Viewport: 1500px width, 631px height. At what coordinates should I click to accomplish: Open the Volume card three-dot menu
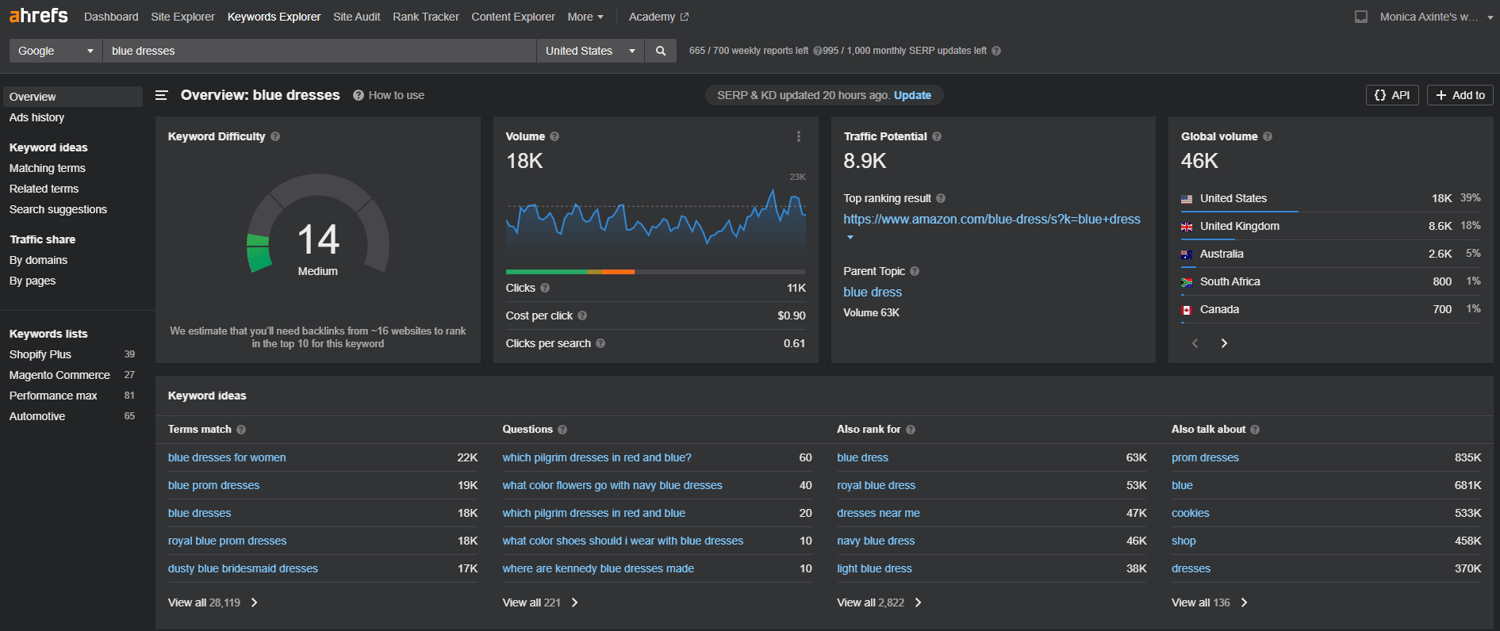(798, 137)
